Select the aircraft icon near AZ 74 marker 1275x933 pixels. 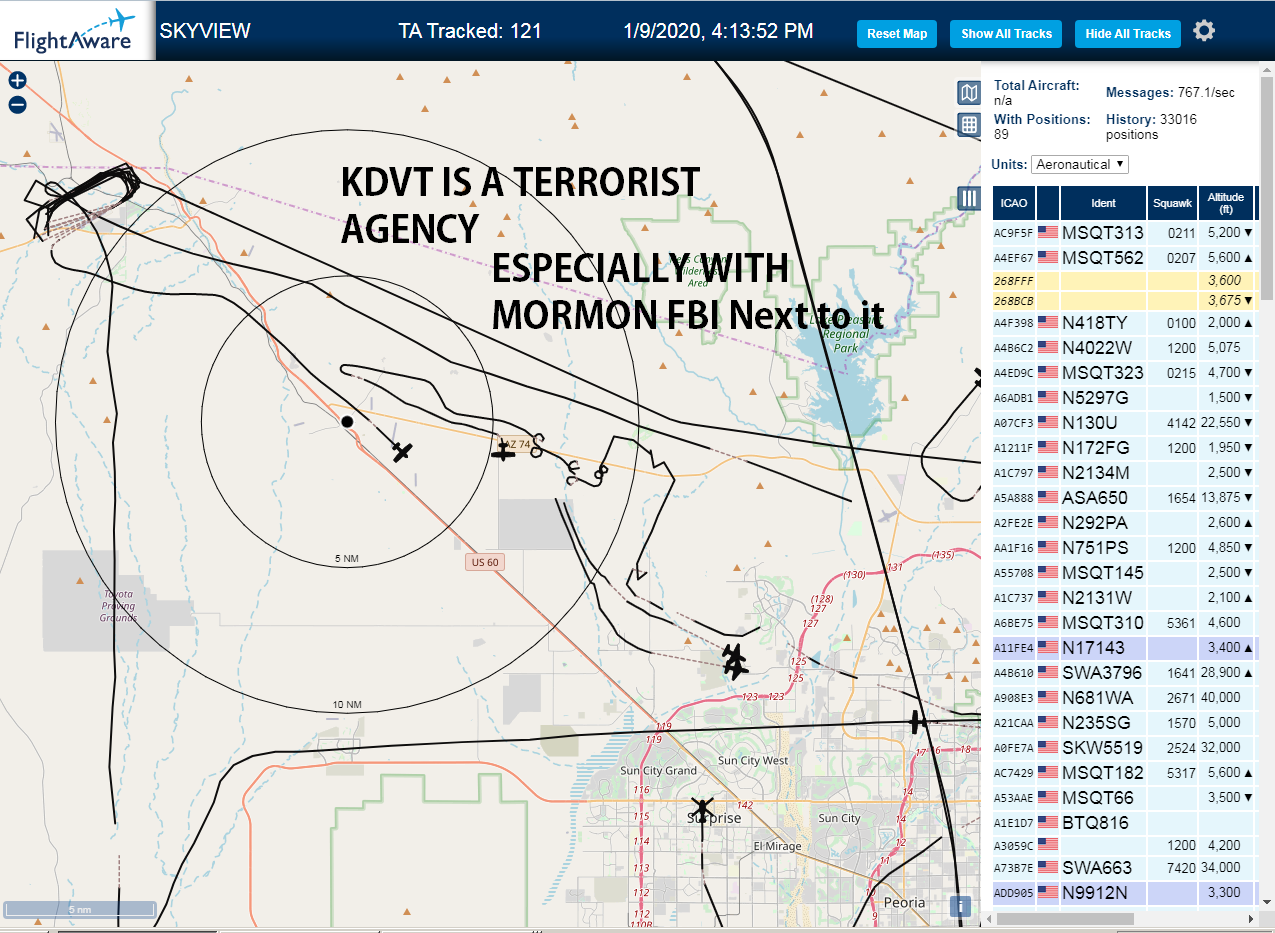click(502, 453)
